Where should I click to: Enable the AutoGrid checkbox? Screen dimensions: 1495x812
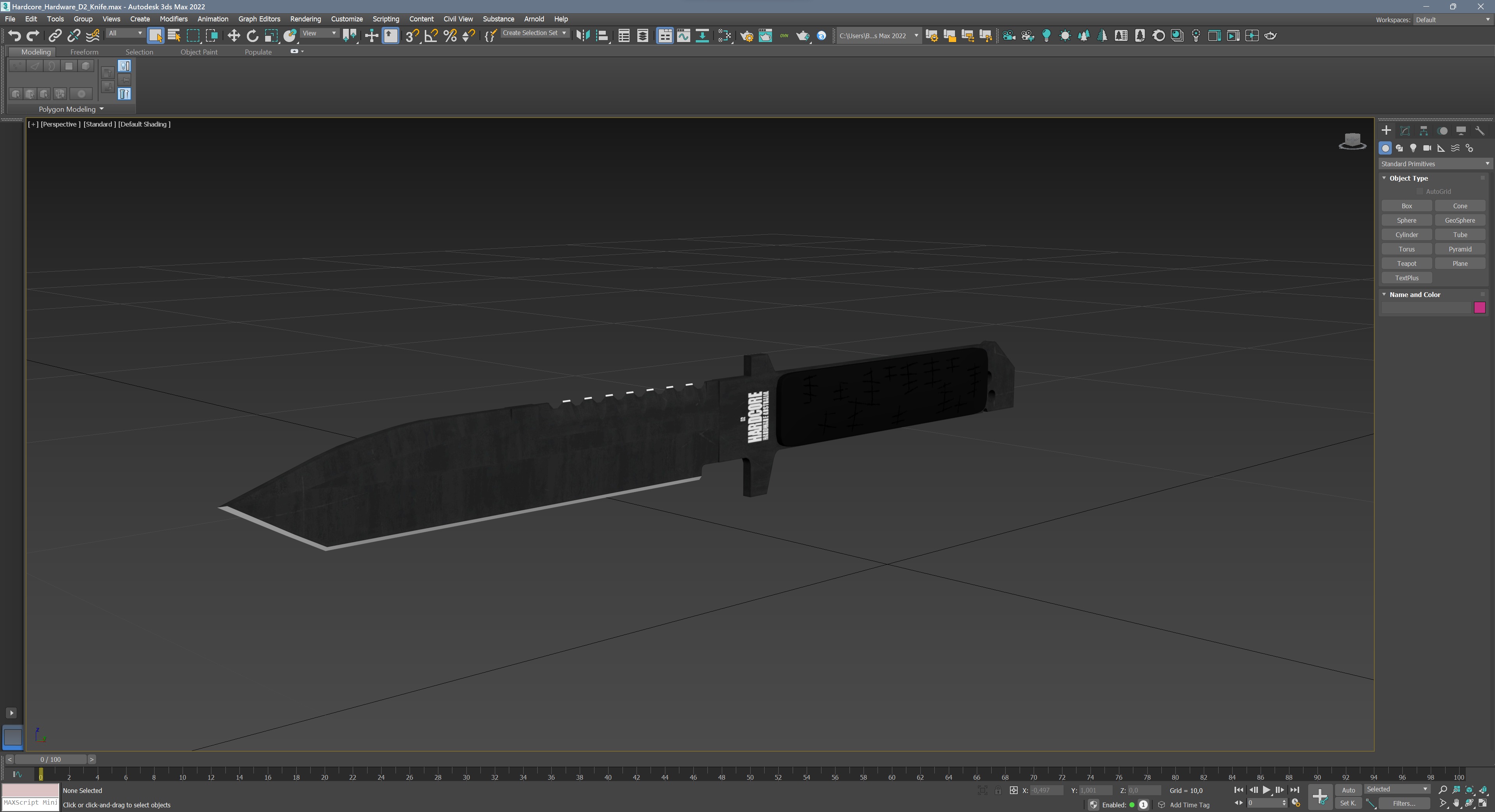pos(1420,192)
